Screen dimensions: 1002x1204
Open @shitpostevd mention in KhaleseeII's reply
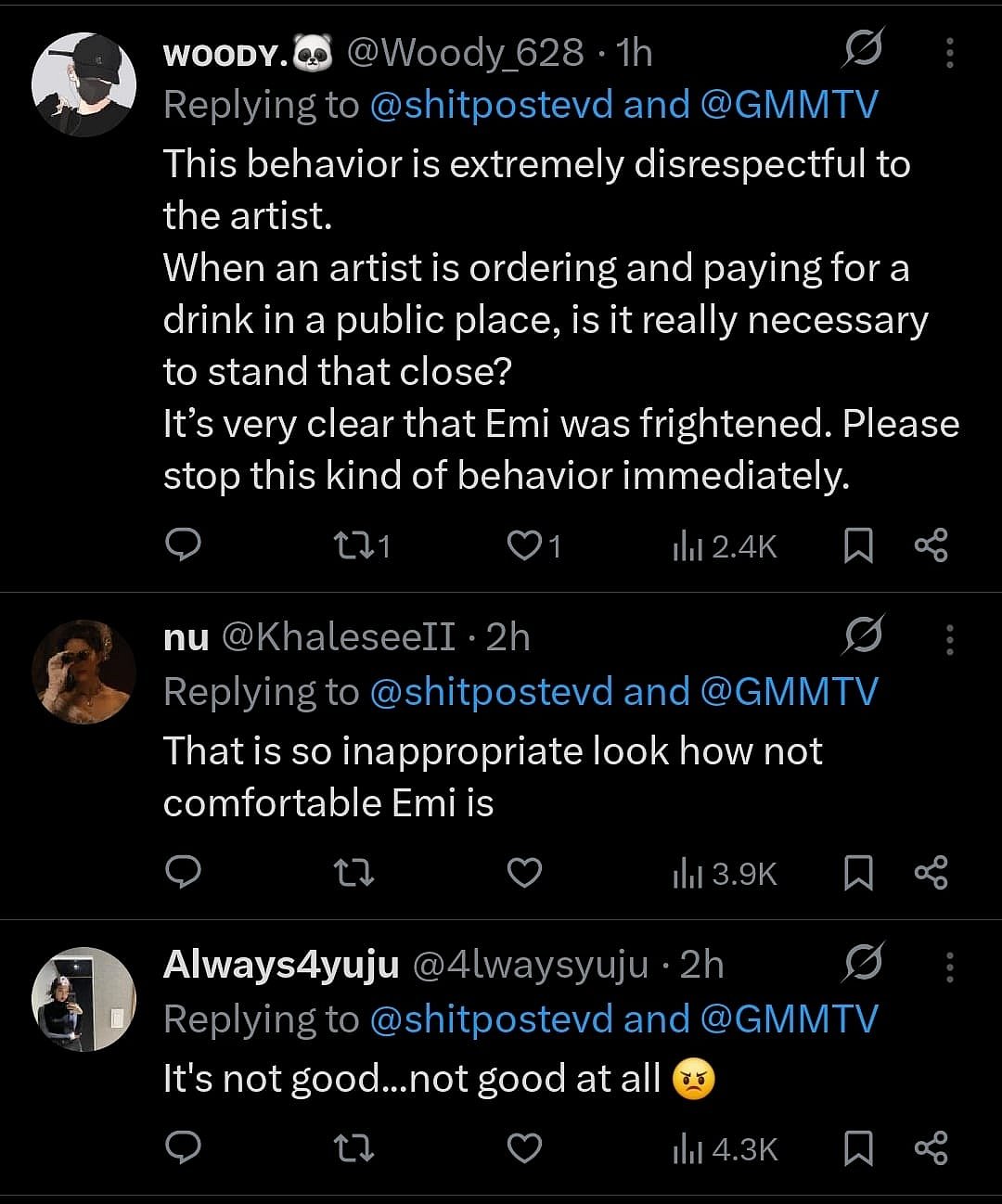491,692
